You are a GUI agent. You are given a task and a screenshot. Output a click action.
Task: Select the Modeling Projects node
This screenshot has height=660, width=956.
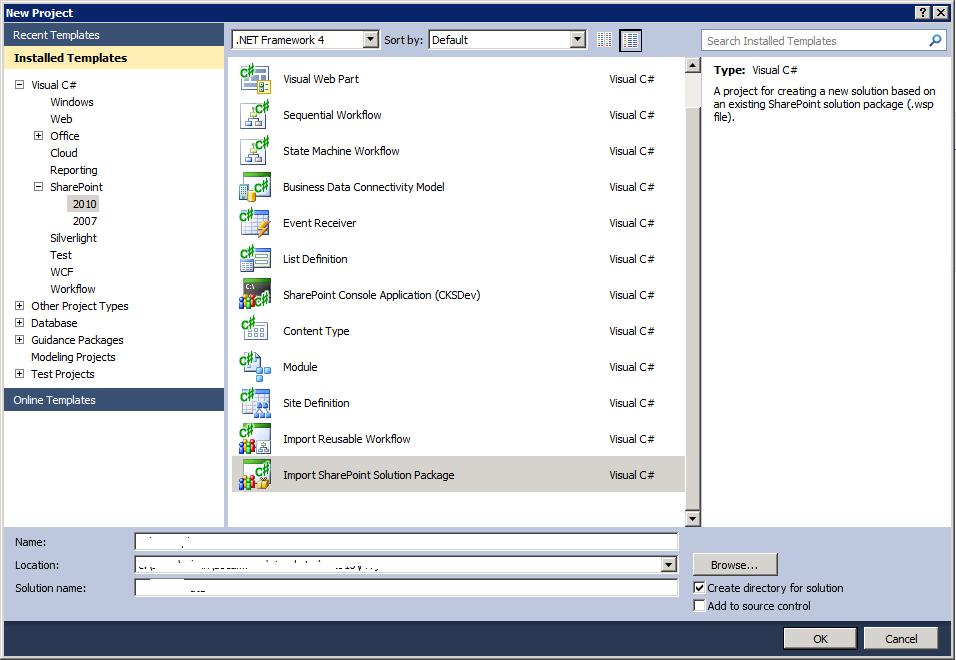(x=73, y=357)
